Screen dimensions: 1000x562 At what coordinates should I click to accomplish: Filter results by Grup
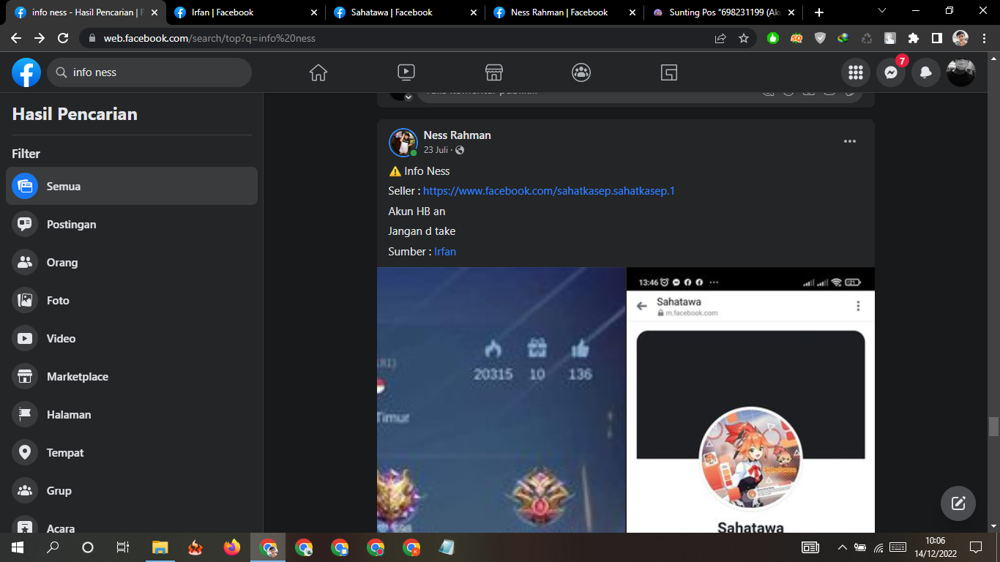131,491
